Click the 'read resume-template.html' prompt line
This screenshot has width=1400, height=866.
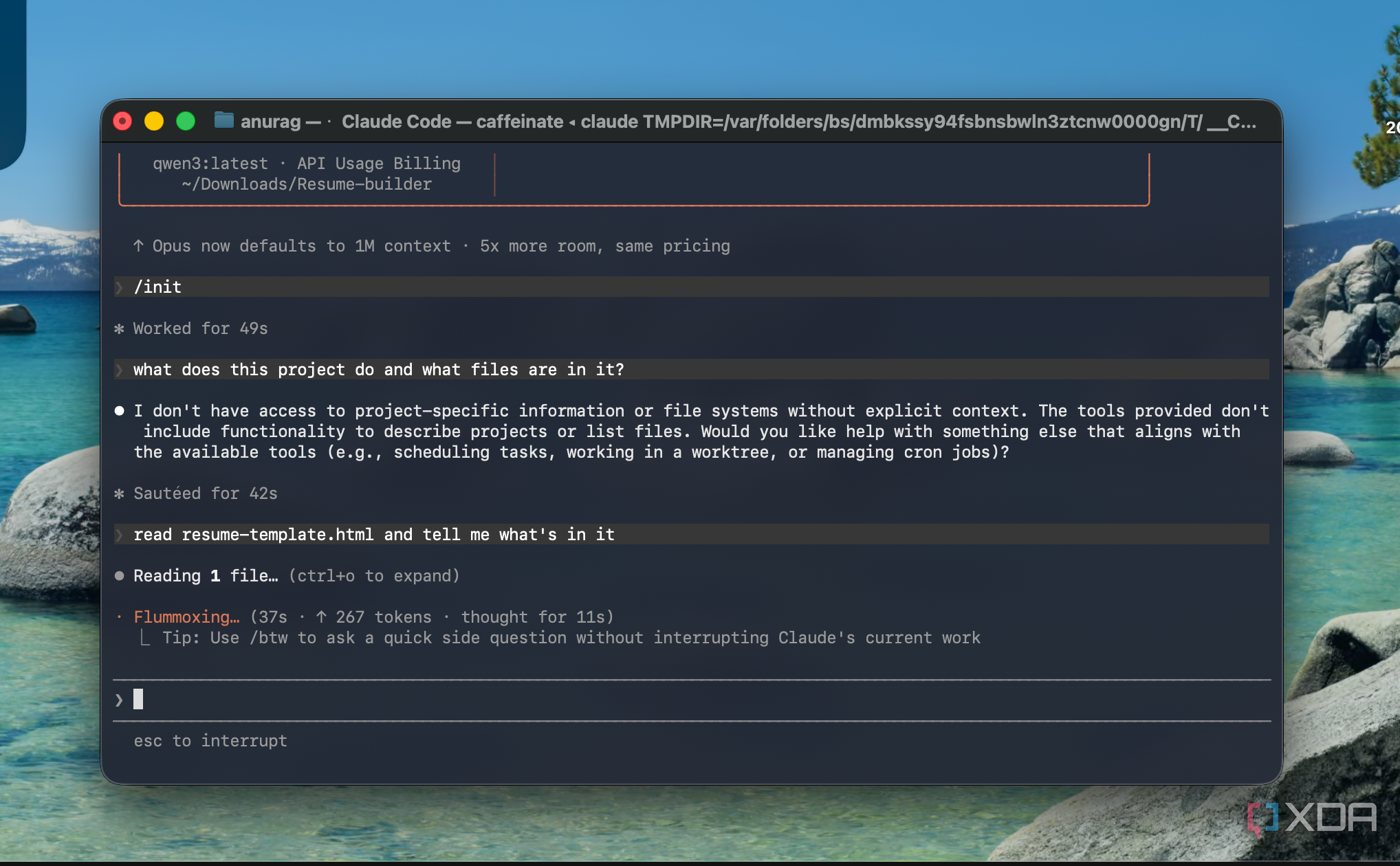point(692,534)
